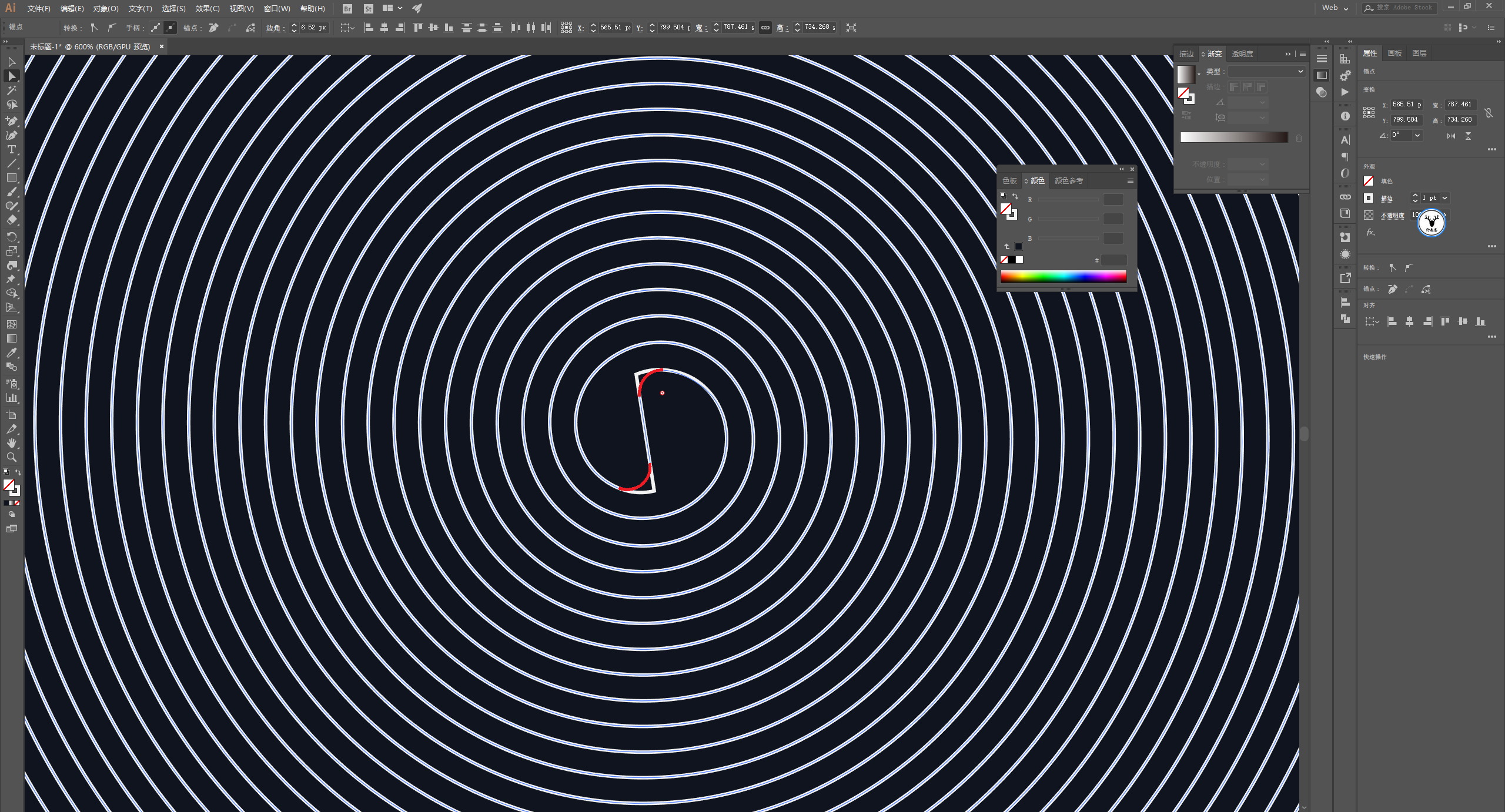Select the Magic Wand tool
The image size is (1505, 812).
click(11, 90)
